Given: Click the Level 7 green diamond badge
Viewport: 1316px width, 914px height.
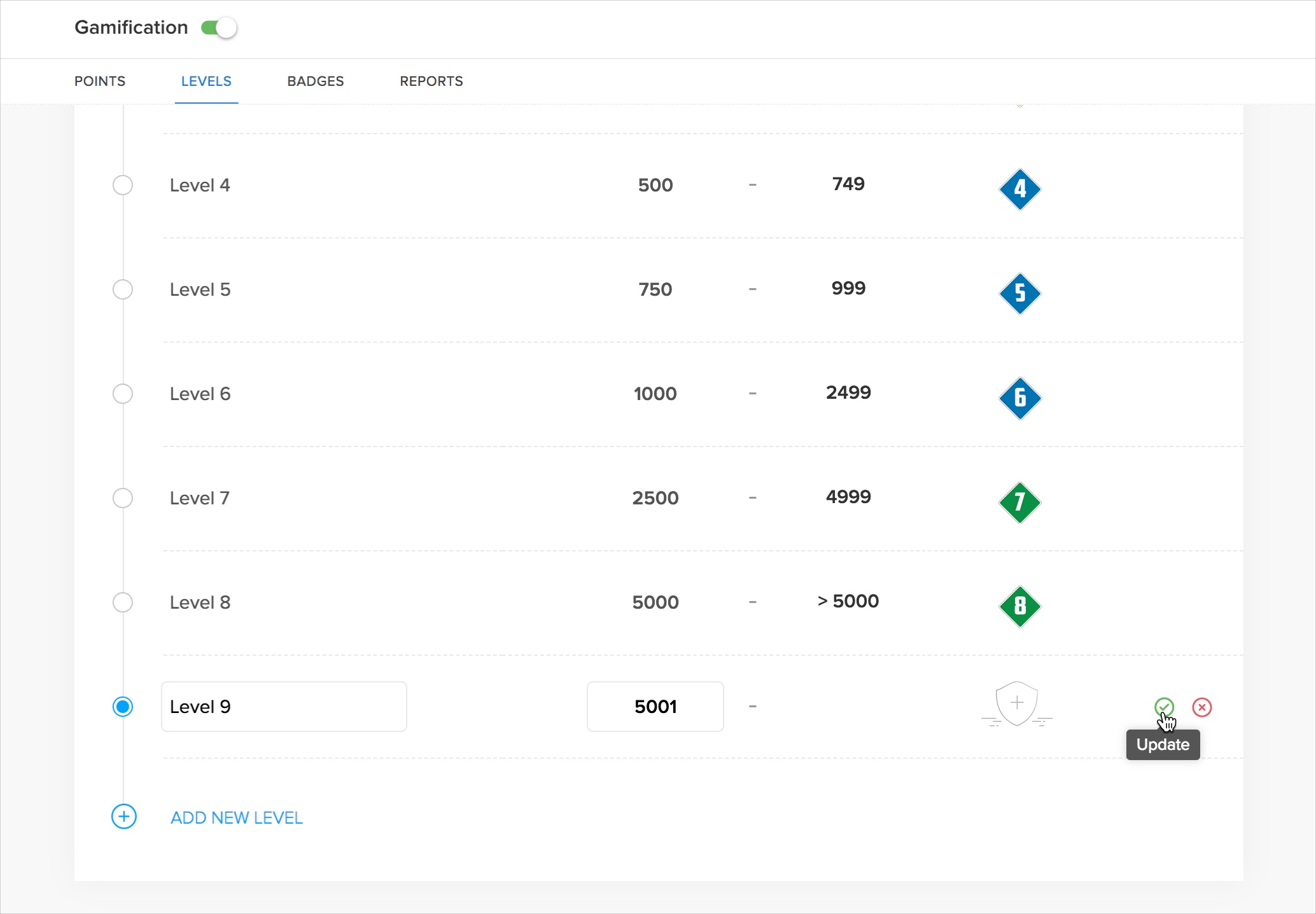Looking at the screenshot, I should pos(1019,502).
